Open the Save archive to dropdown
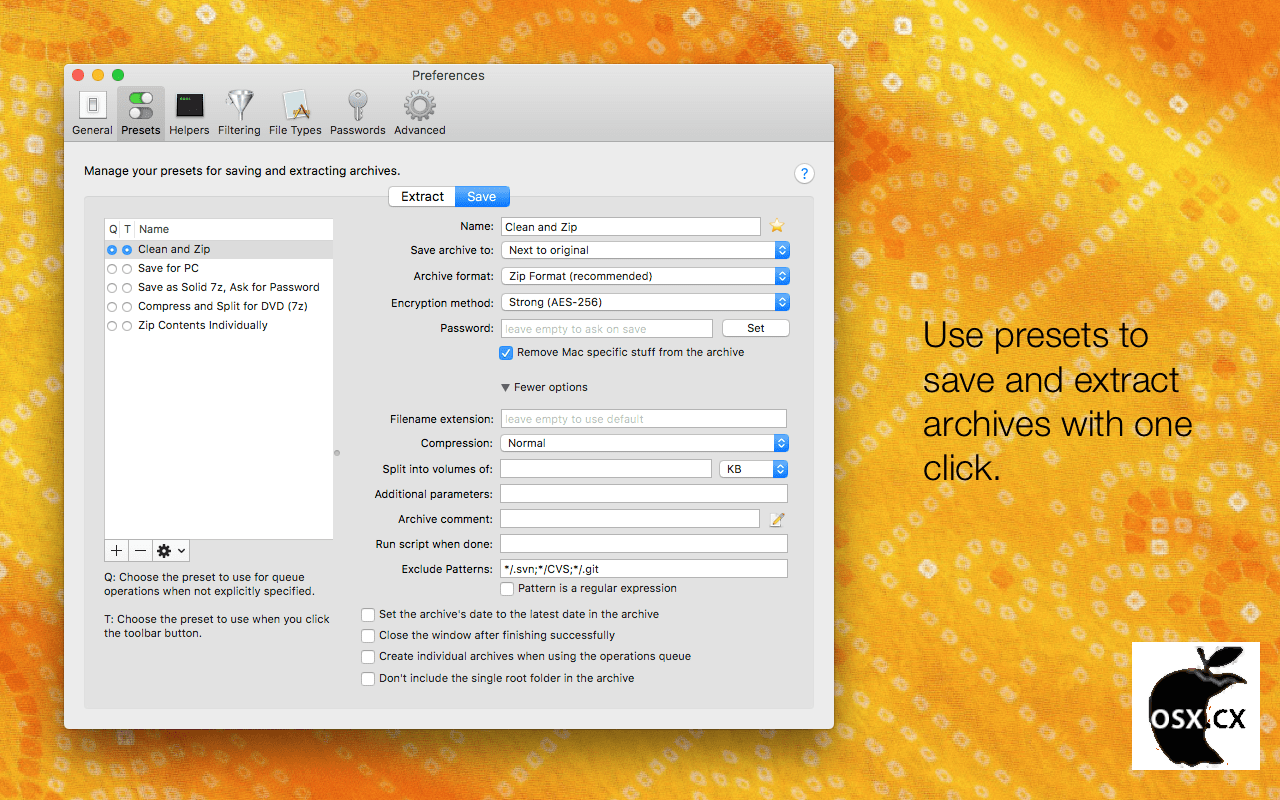This screenshot has width=1280, height=800. [x=645, y=250]
